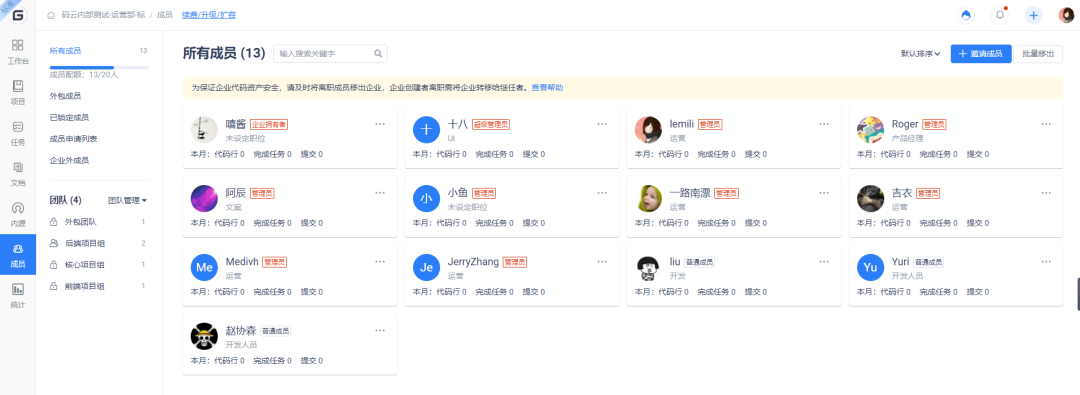
Task: Click the plus create icon in the top bar
Action: pyautogui.click(x=1033, y=15)
